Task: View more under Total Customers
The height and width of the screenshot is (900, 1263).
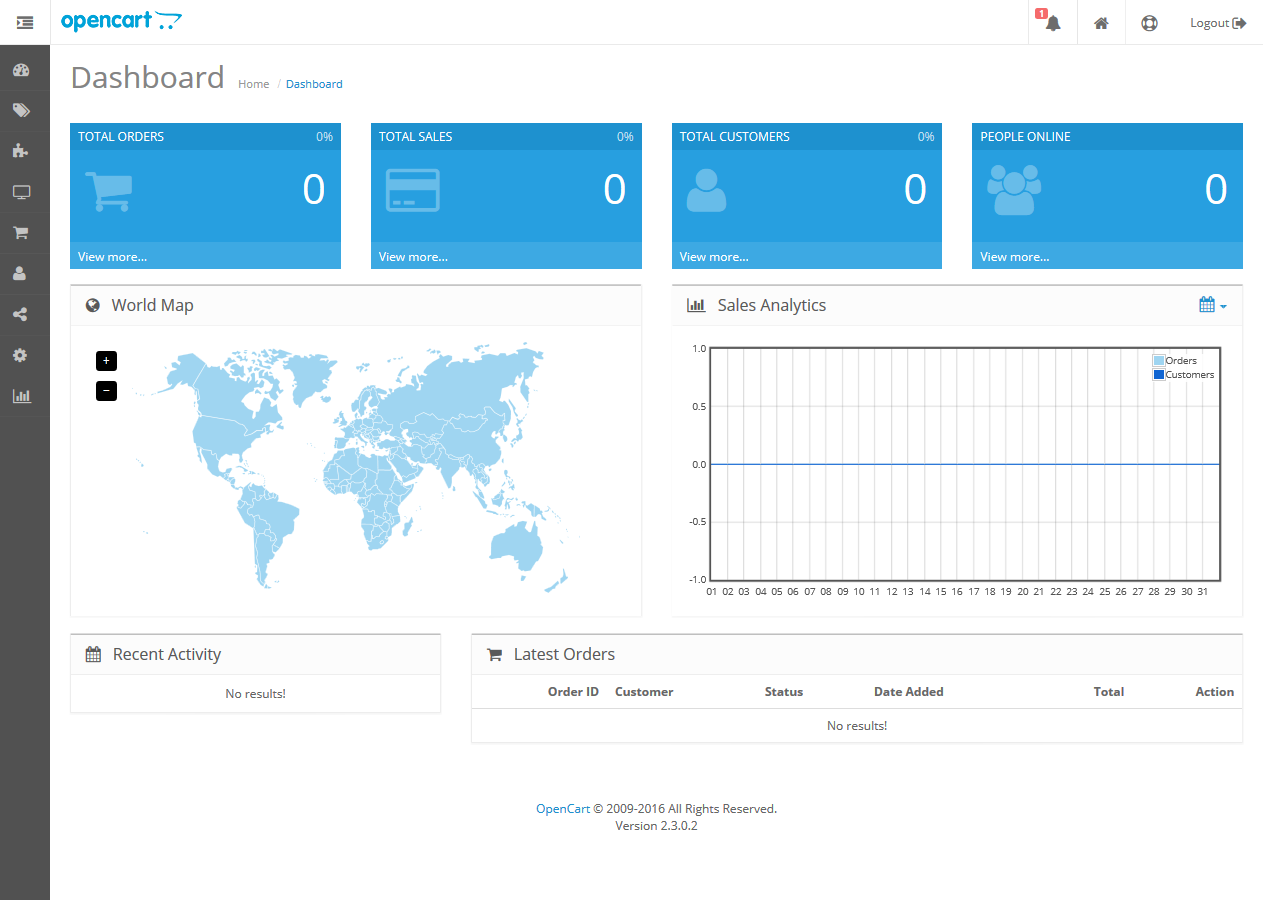Action: [714, 257]
